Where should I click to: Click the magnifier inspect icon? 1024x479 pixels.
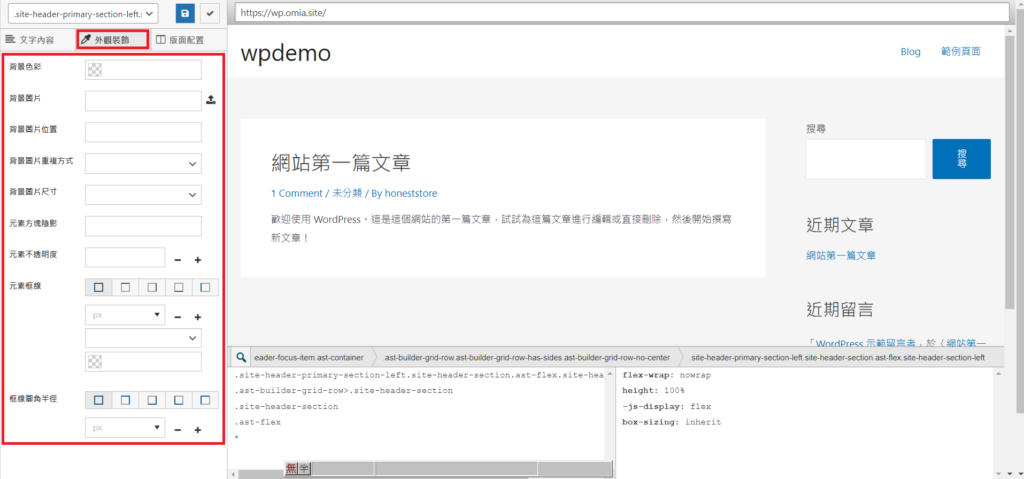241,357
